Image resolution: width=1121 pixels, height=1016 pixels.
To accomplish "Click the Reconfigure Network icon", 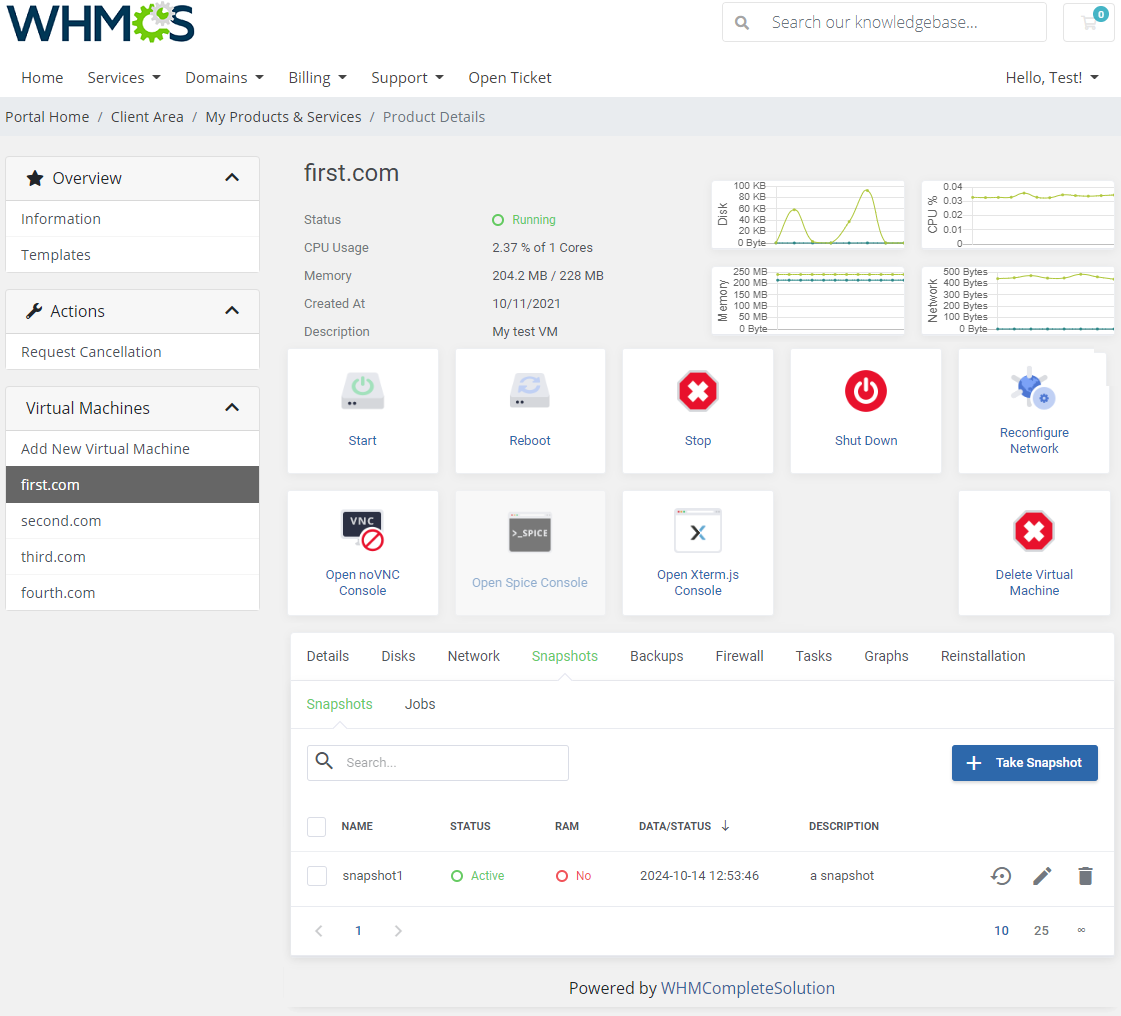I will (x=1034, y=388).
